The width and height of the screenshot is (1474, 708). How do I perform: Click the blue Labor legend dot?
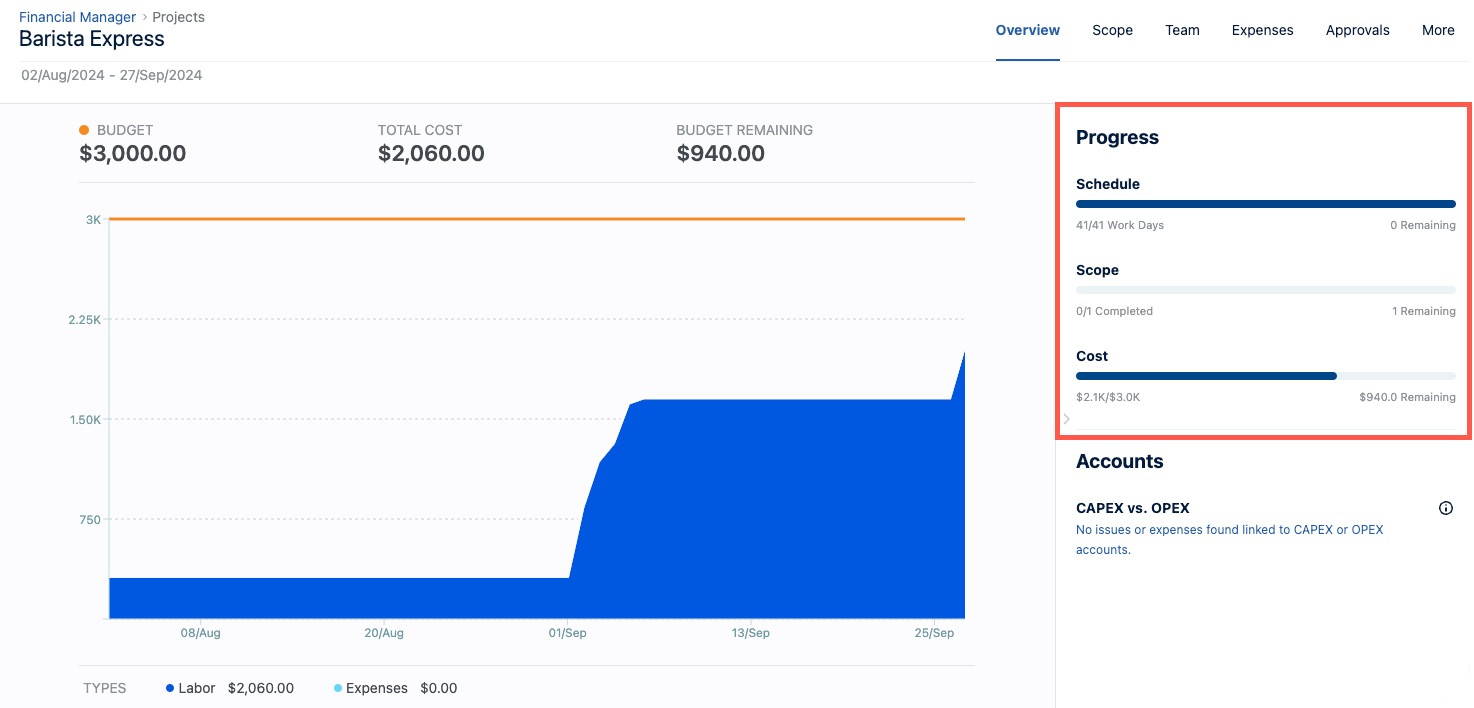(168, 688)
